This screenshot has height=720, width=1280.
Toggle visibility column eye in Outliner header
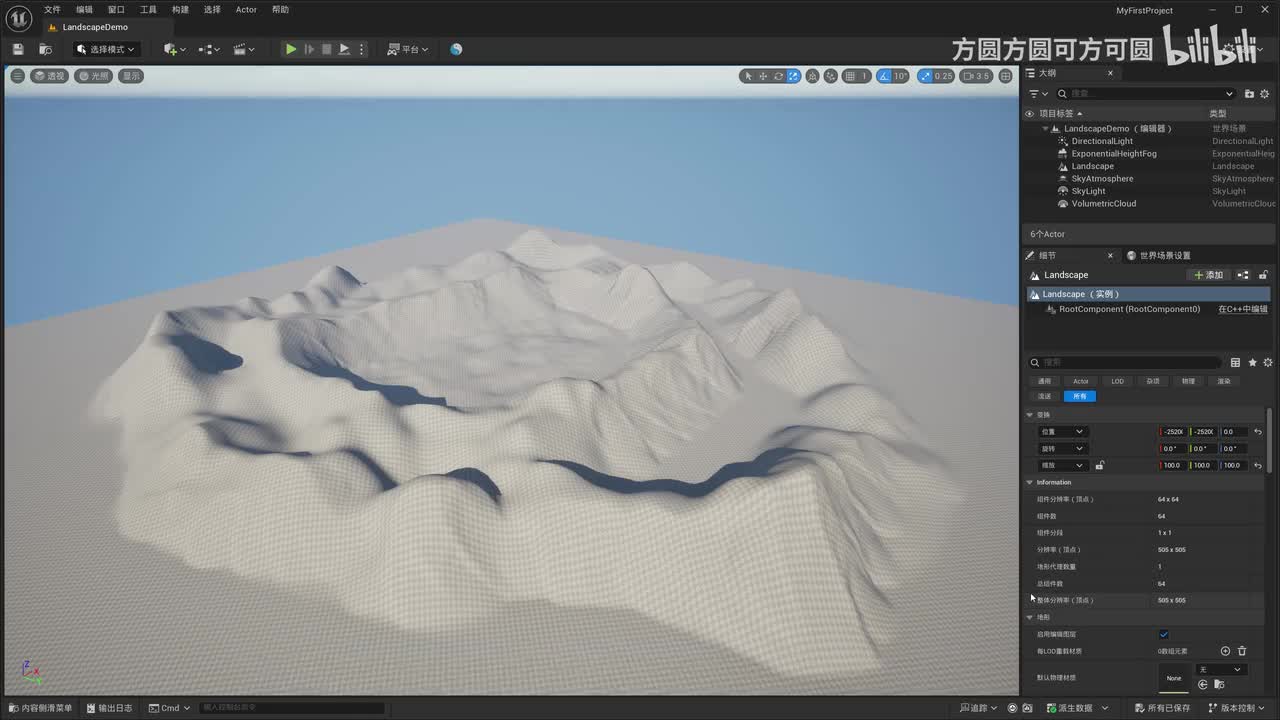[x=1030, y=114]
